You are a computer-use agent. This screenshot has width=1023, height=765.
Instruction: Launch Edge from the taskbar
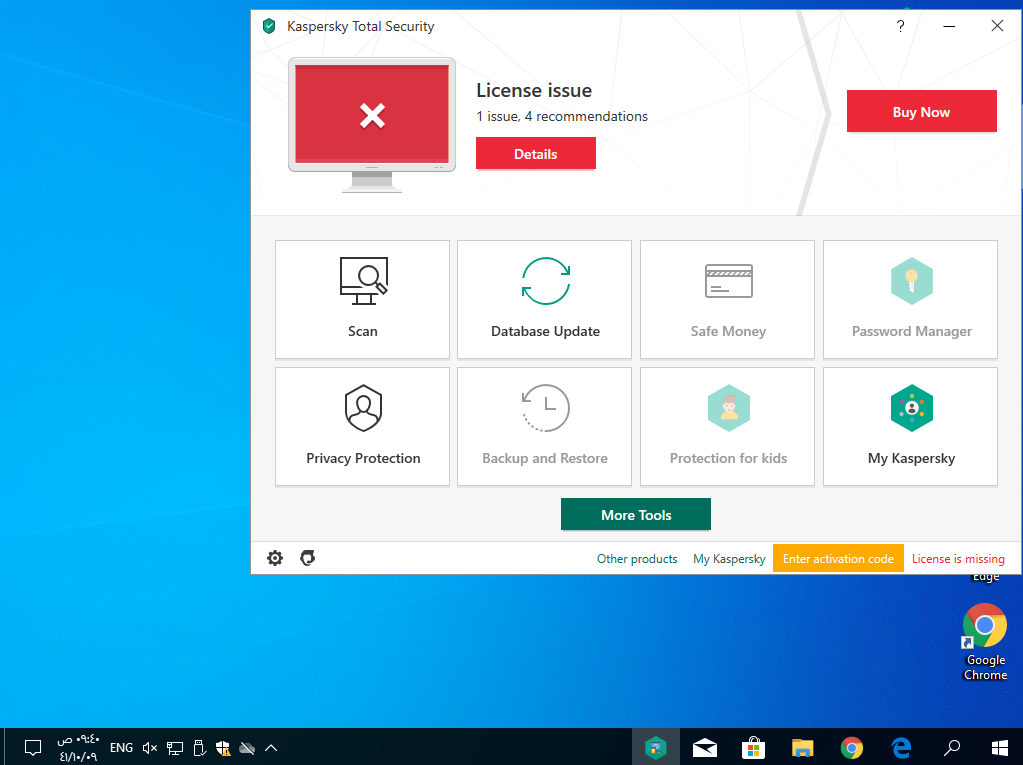click(x=901, y=747)
